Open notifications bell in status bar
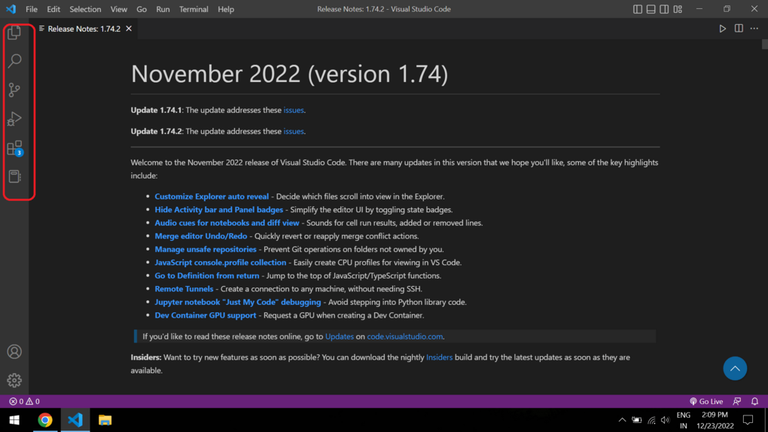 (755, 401)
